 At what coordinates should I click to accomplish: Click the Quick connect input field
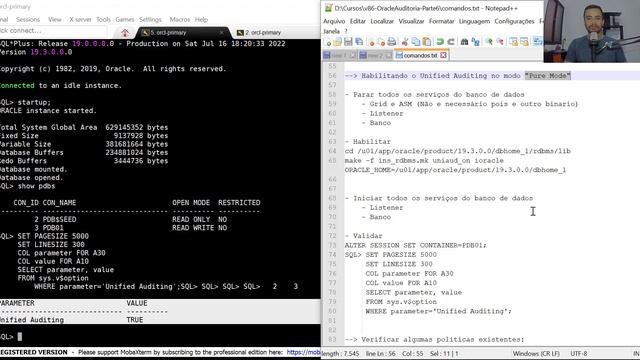pyautogui.click(x=53, y=31)
